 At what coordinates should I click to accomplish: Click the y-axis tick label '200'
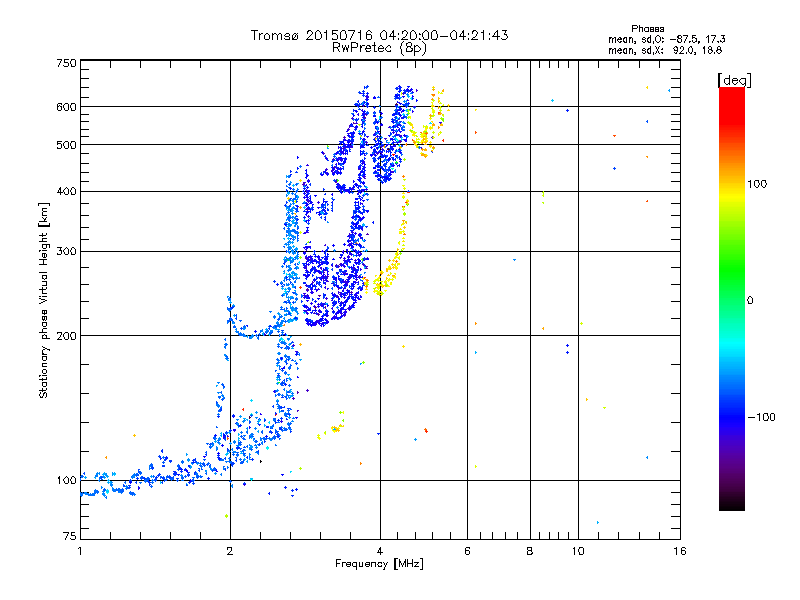click(66, 336)
